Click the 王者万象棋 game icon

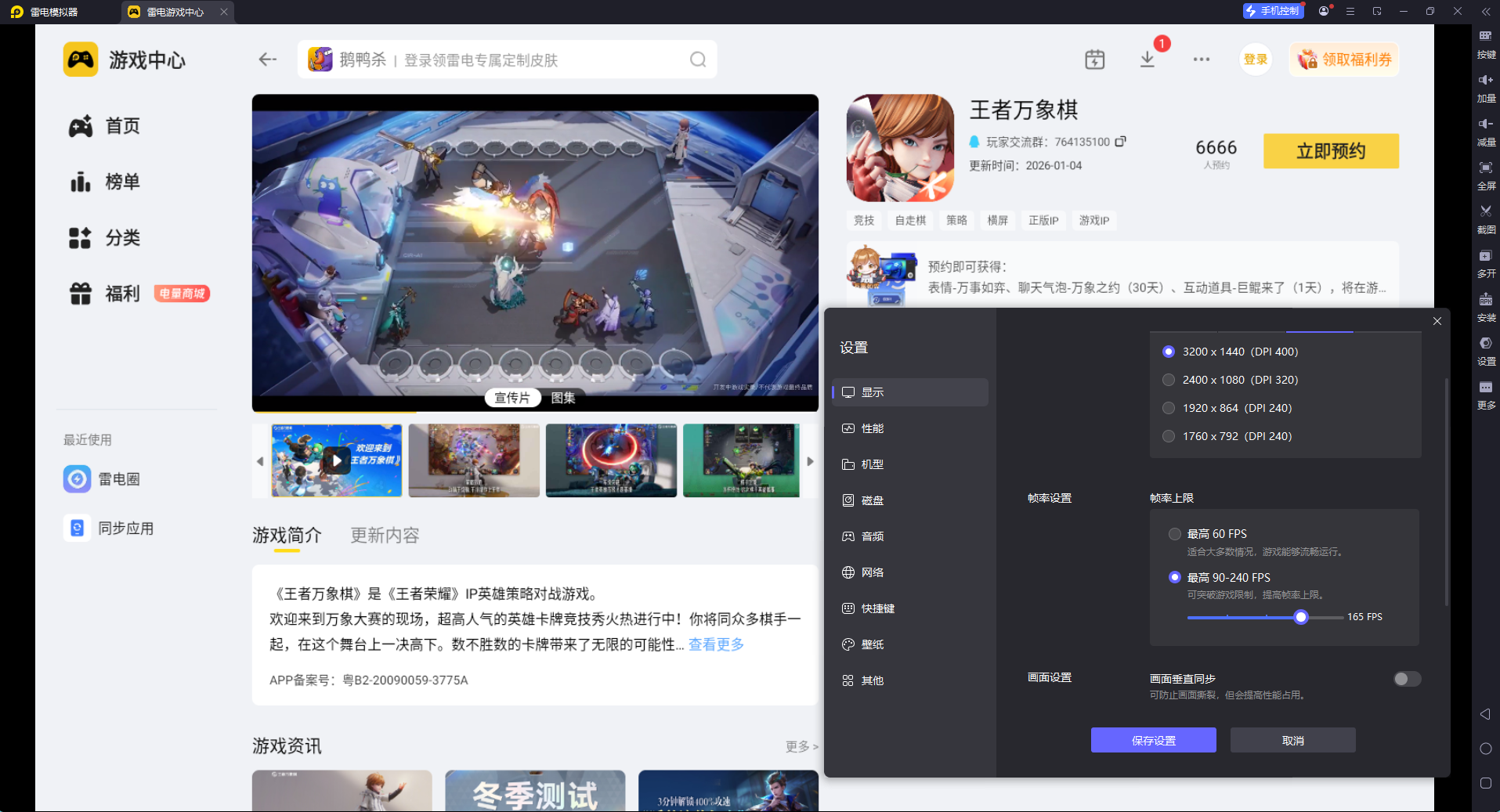901,148
